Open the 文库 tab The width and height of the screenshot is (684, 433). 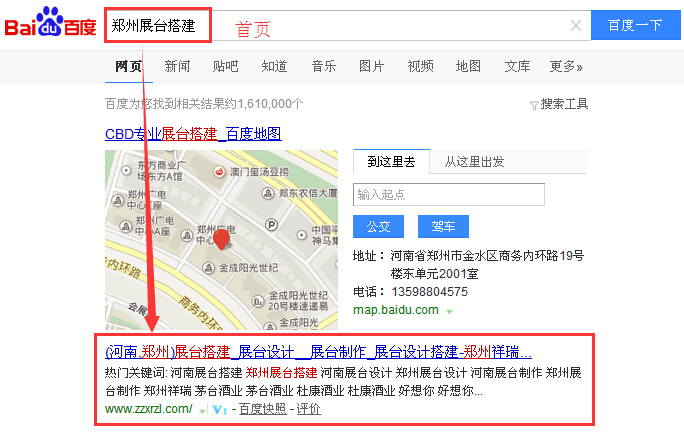(x=517, y=66)
